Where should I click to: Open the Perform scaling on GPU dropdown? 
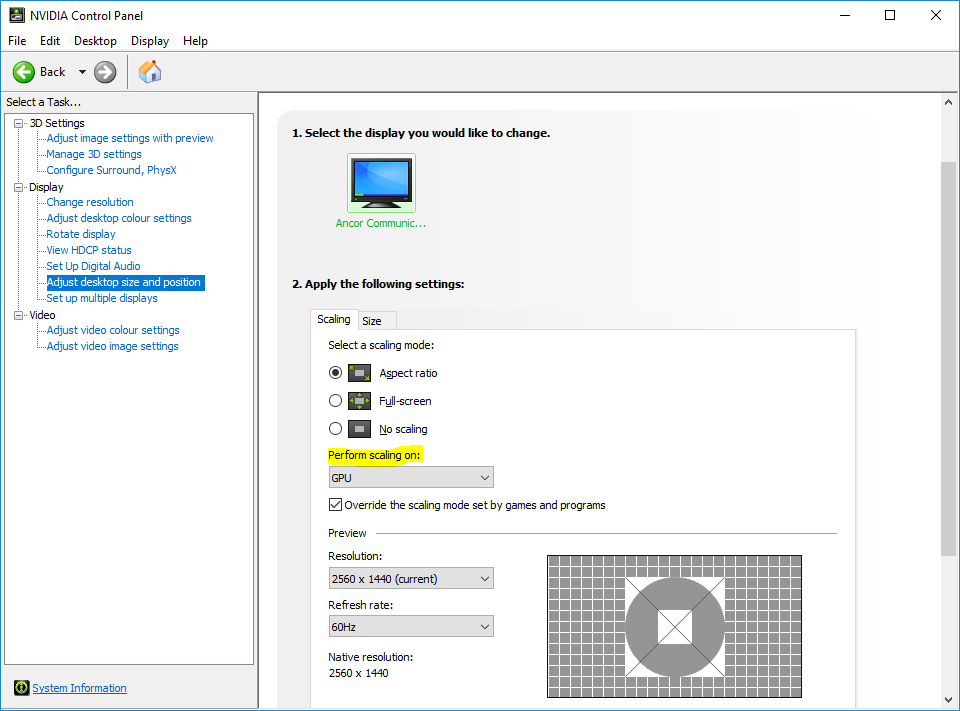tap(411, 478)
